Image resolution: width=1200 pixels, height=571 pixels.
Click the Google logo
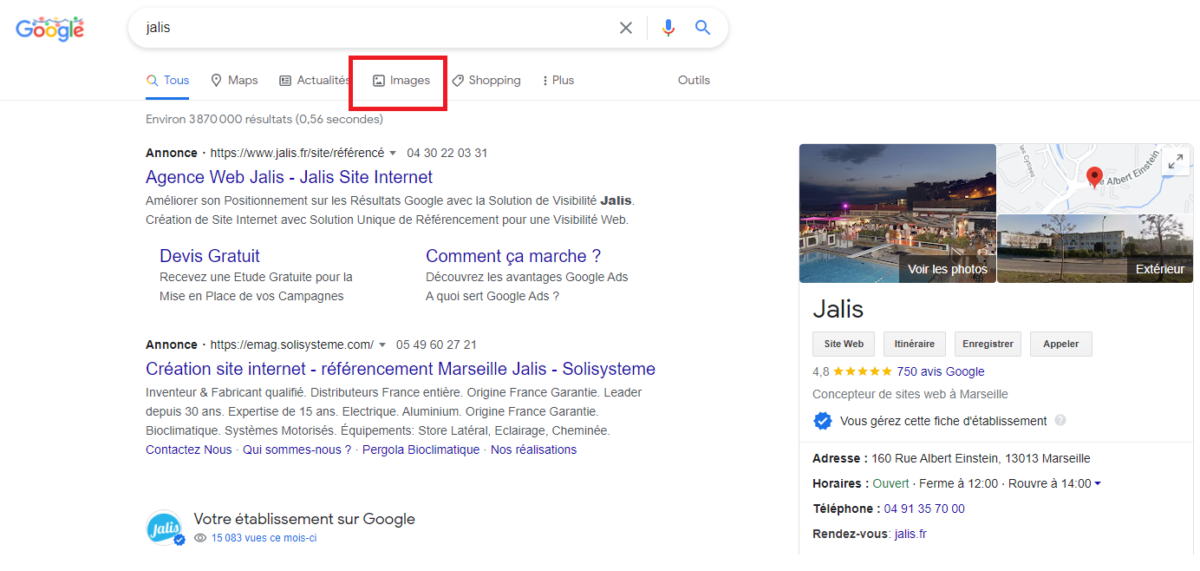(50, 29)
